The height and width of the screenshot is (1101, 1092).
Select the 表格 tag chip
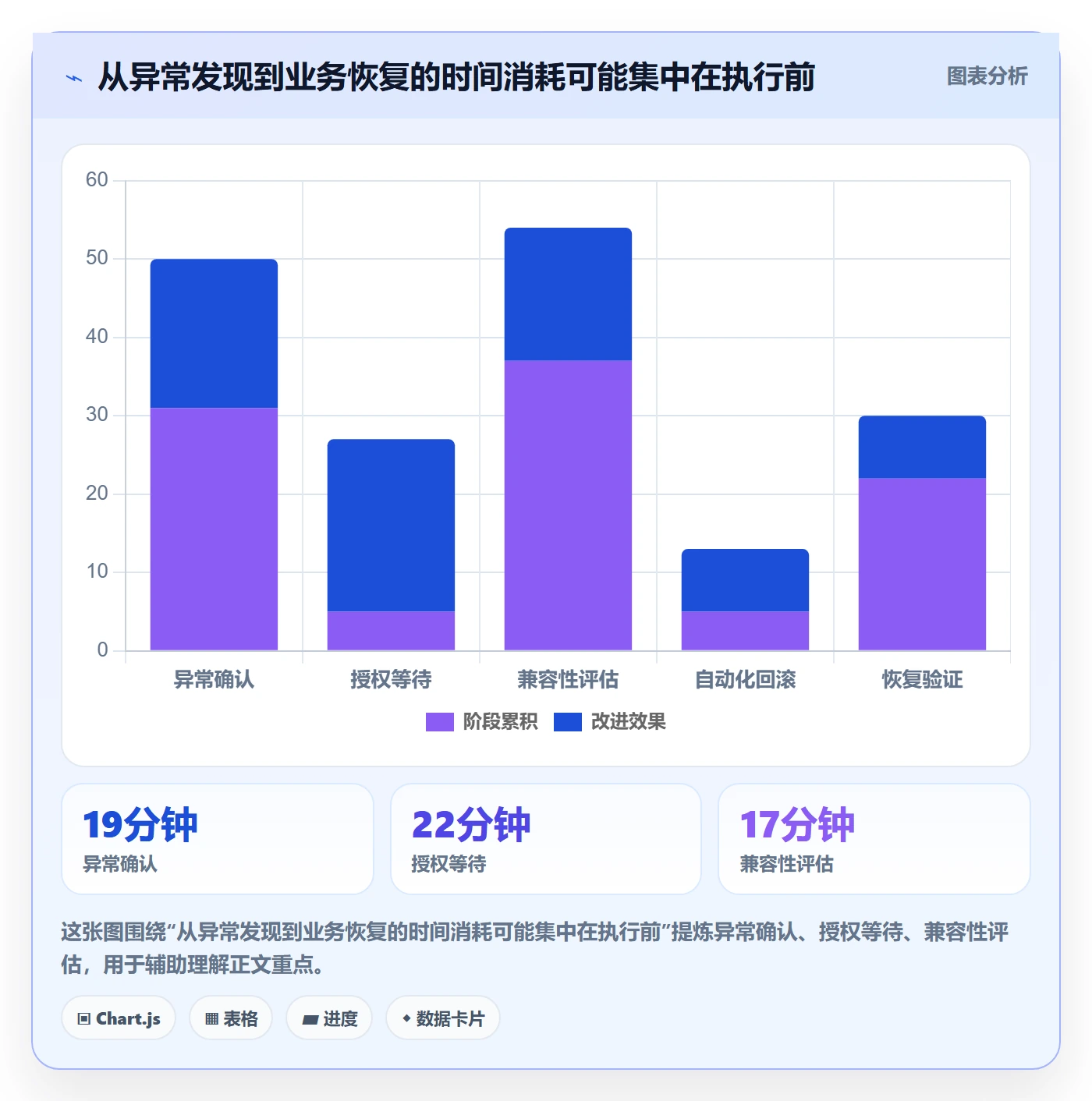(x=231, y=1018)
